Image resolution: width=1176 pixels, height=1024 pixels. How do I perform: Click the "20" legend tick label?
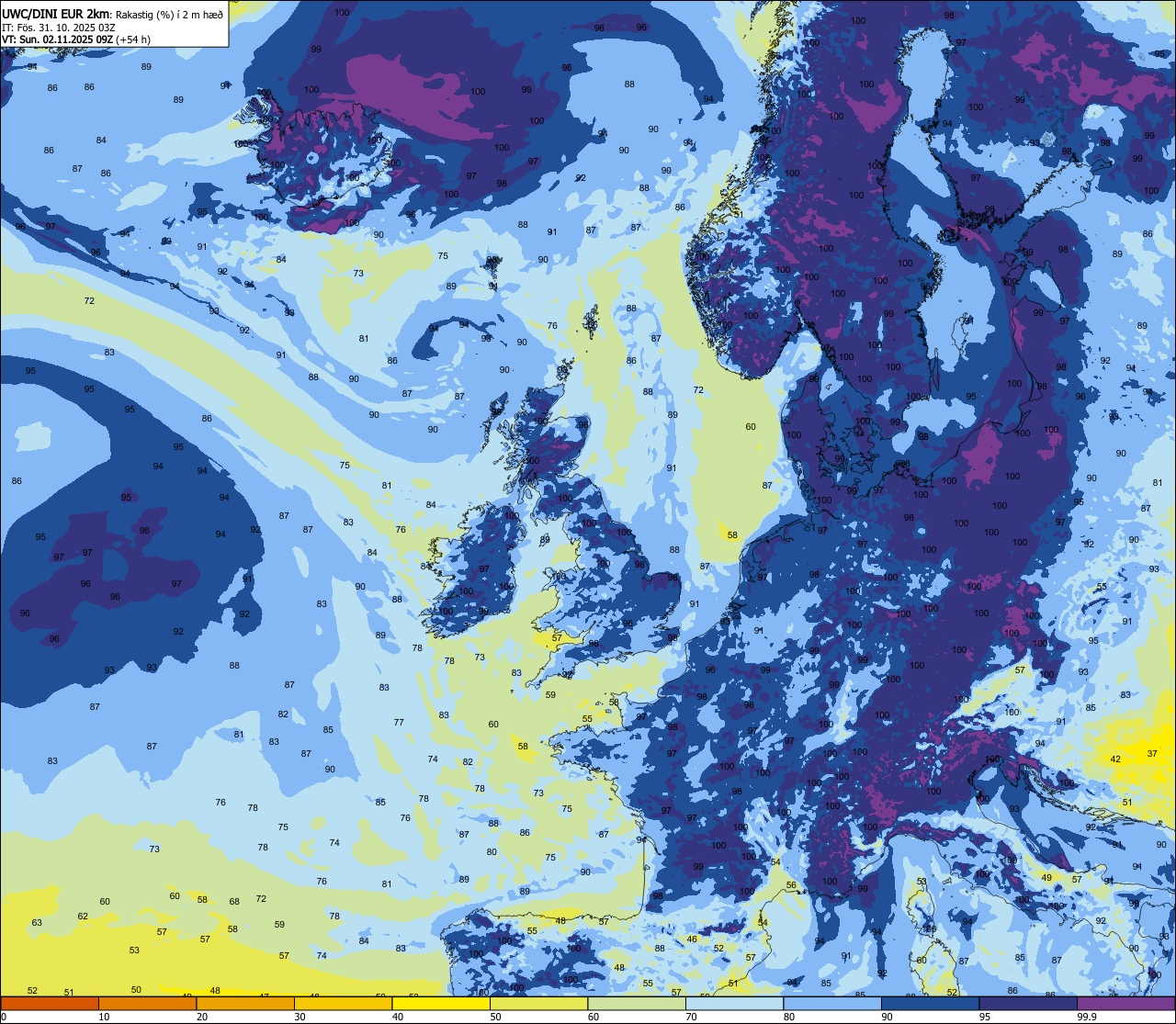[202, 1017]
